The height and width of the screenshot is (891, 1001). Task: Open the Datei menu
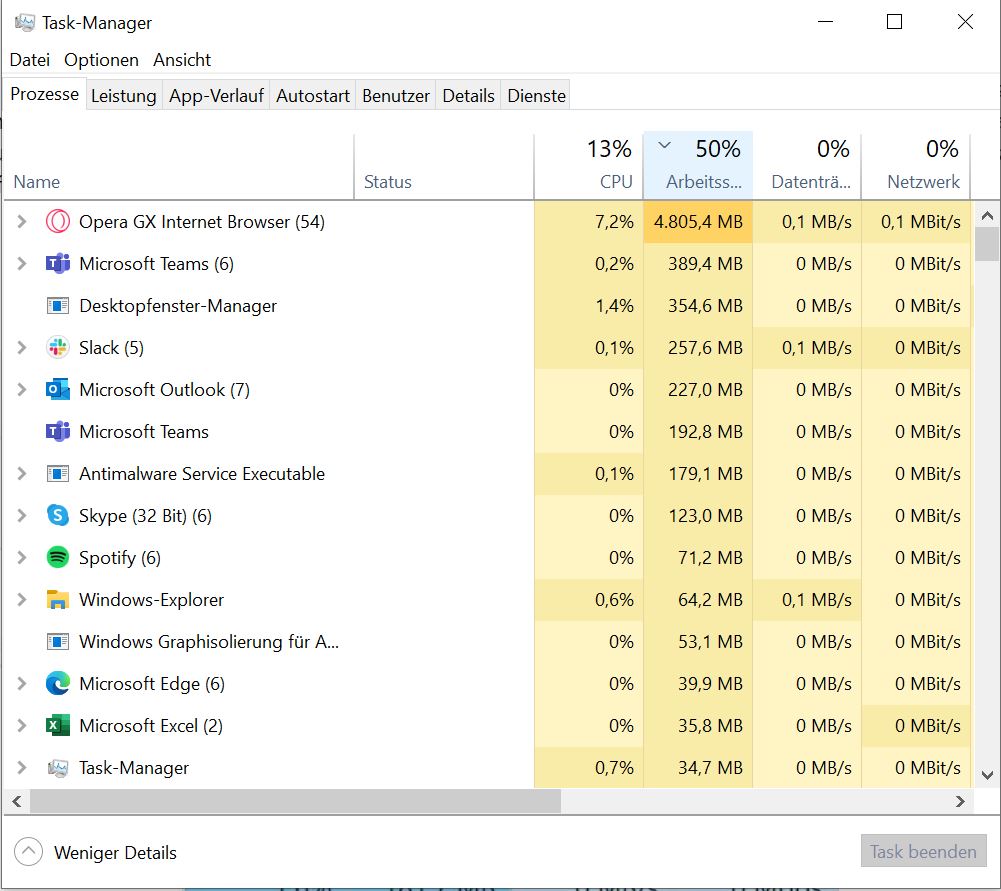30,60
